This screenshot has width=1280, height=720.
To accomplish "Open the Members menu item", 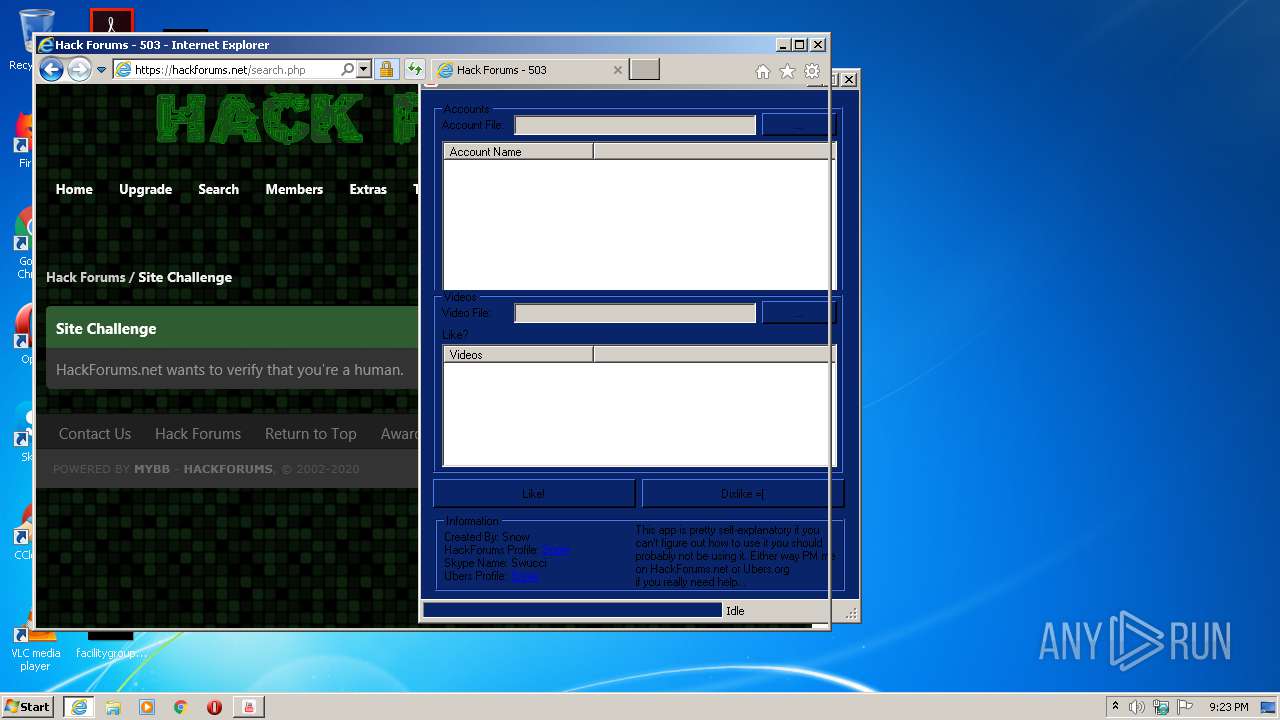I will [x=294, y=189].
